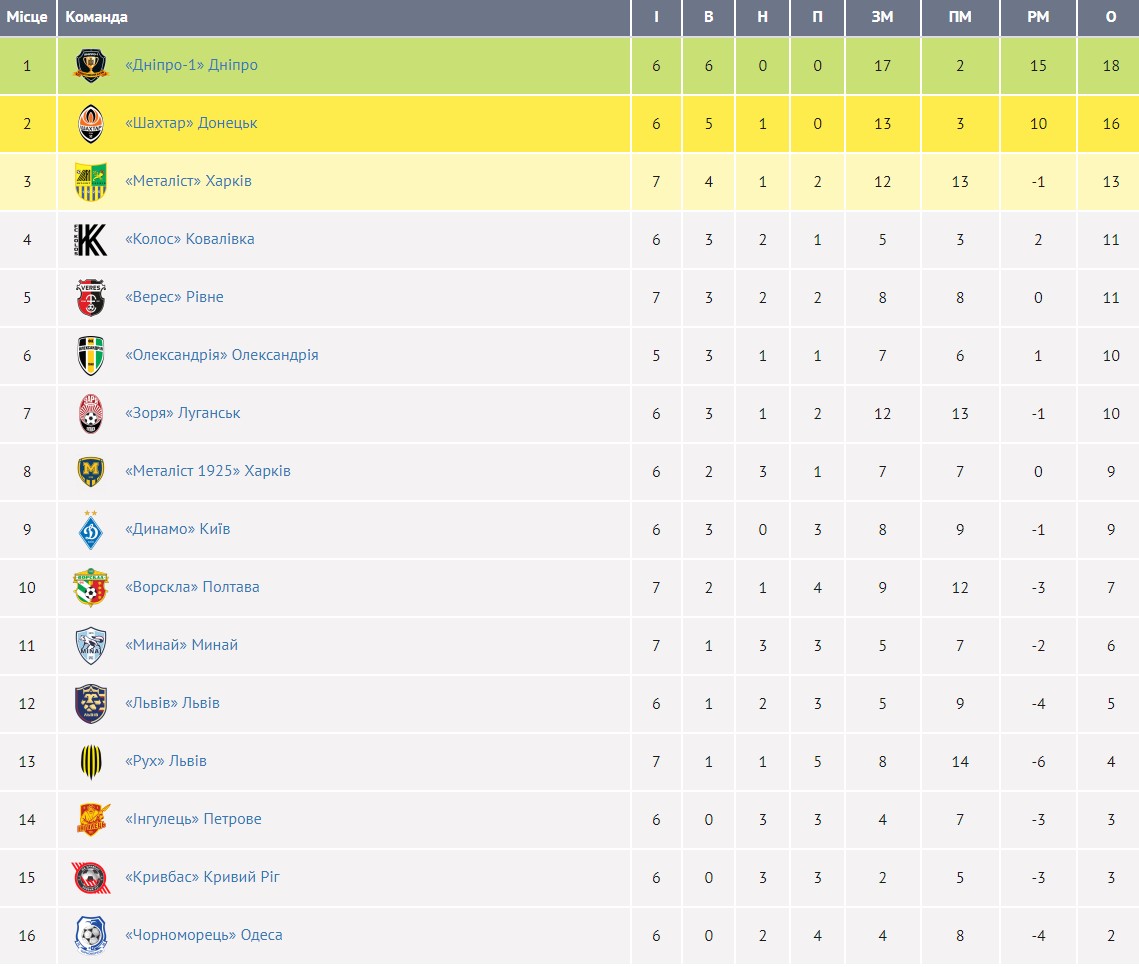Image resolution: width=1139 pixels, height=967 pixels.
Task: Click the Shakhtar Donetsk club crest
Action: (x=91, y=124)
